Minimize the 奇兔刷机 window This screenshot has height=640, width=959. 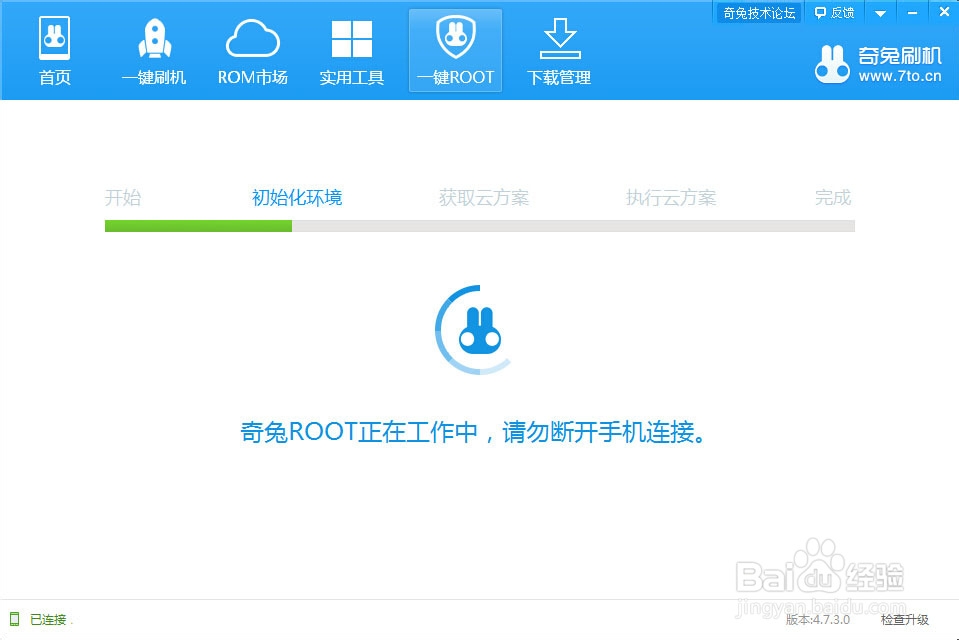(x=913, y=13)
